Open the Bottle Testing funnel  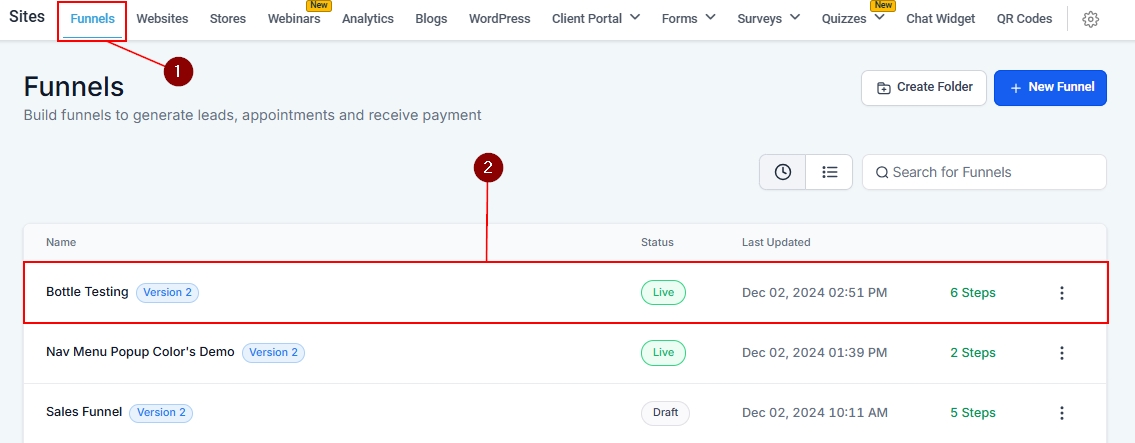click(x=87, y=292)
